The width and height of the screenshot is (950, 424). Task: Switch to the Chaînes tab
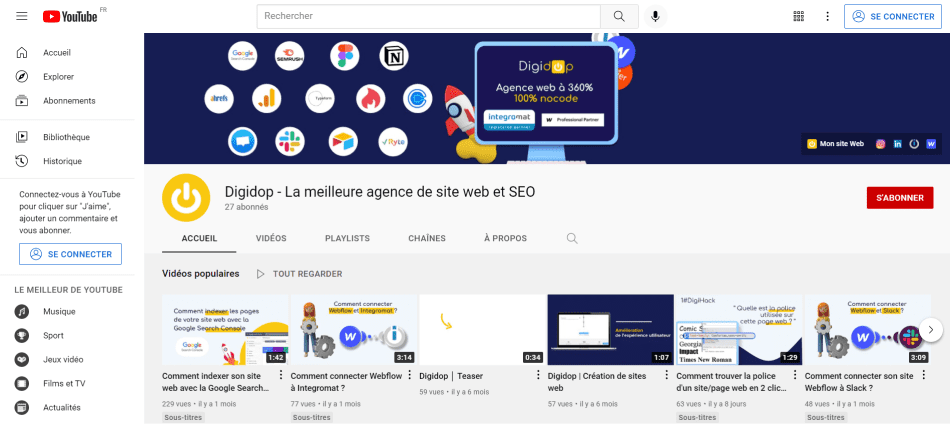click(x=427, y=239)
